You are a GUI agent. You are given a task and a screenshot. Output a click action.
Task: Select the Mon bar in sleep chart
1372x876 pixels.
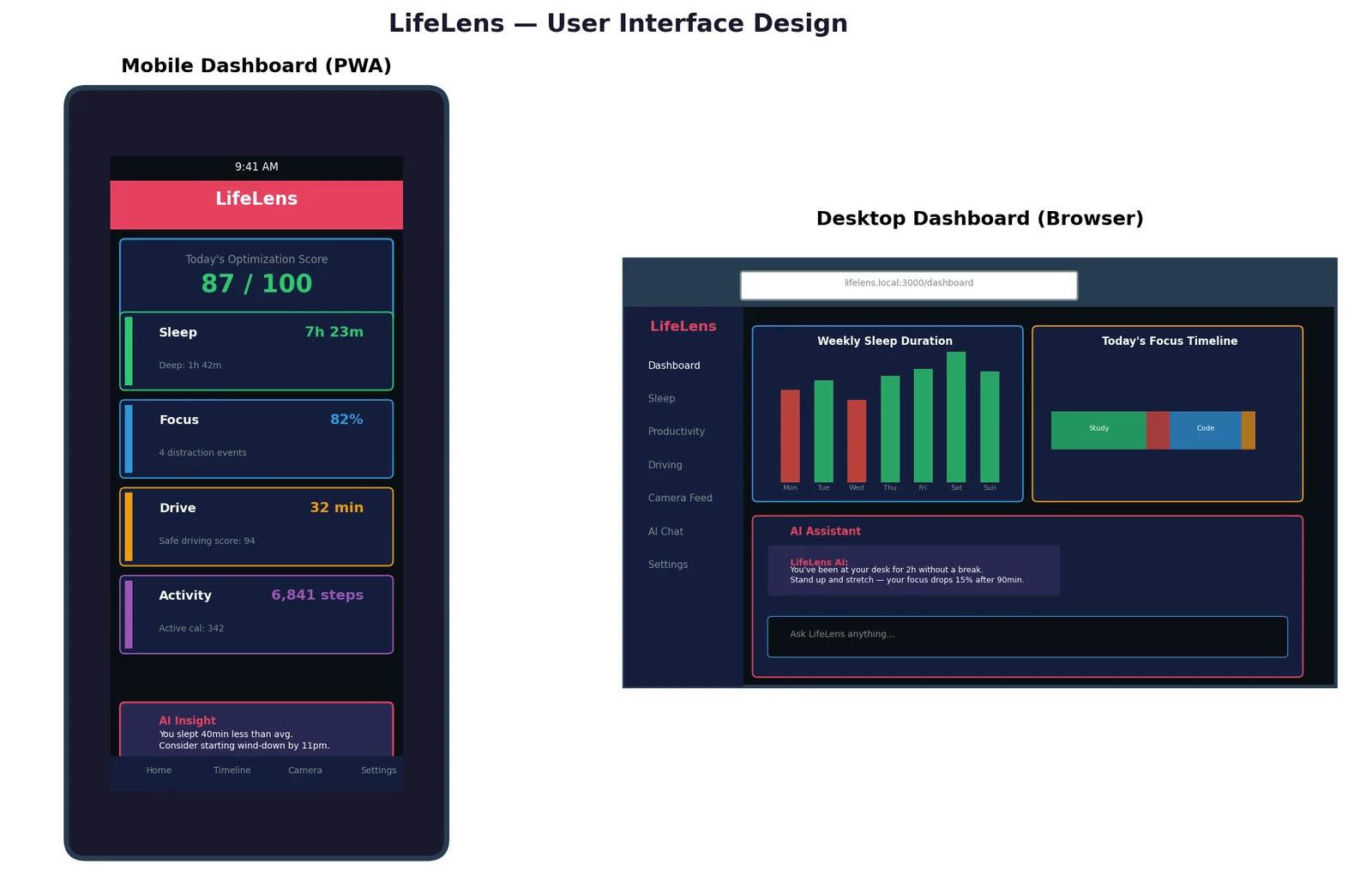(790, 436)
